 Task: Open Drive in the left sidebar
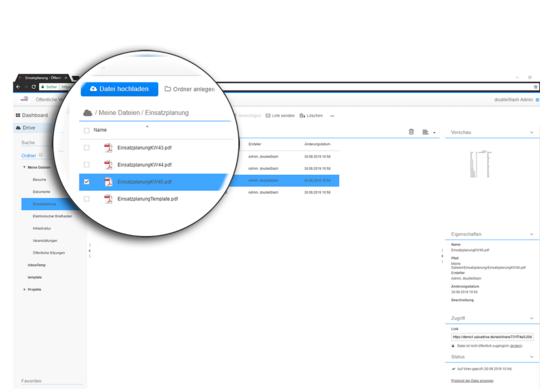coord(26,128)
